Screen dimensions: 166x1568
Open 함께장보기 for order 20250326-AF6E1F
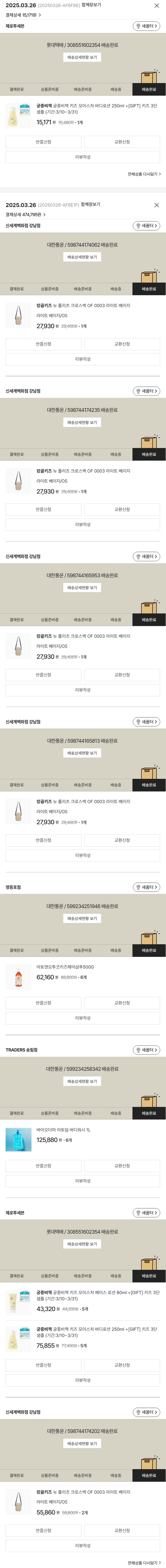[91, 204]
